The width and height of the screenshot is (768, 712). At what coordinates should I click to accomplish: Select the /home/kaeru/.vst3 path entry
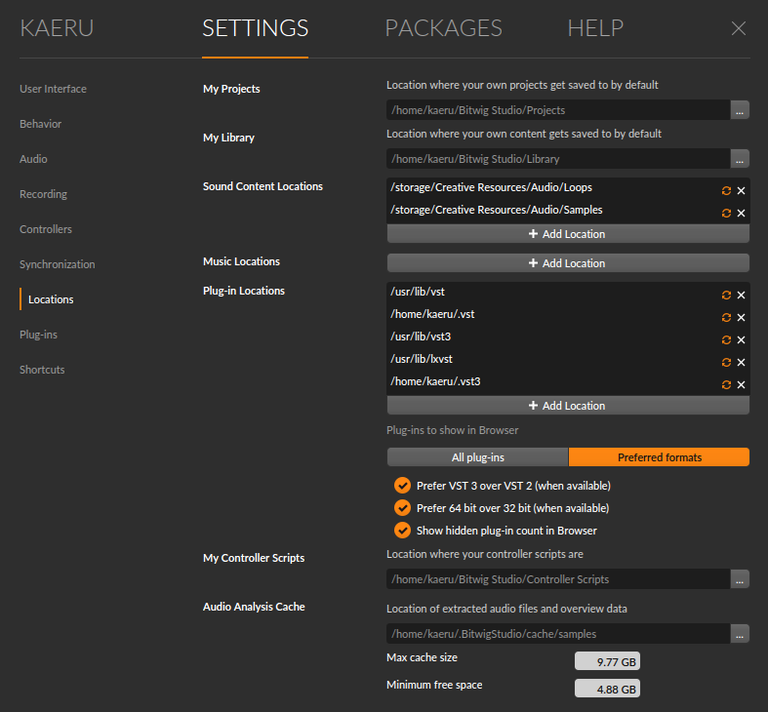click(435, 381)
